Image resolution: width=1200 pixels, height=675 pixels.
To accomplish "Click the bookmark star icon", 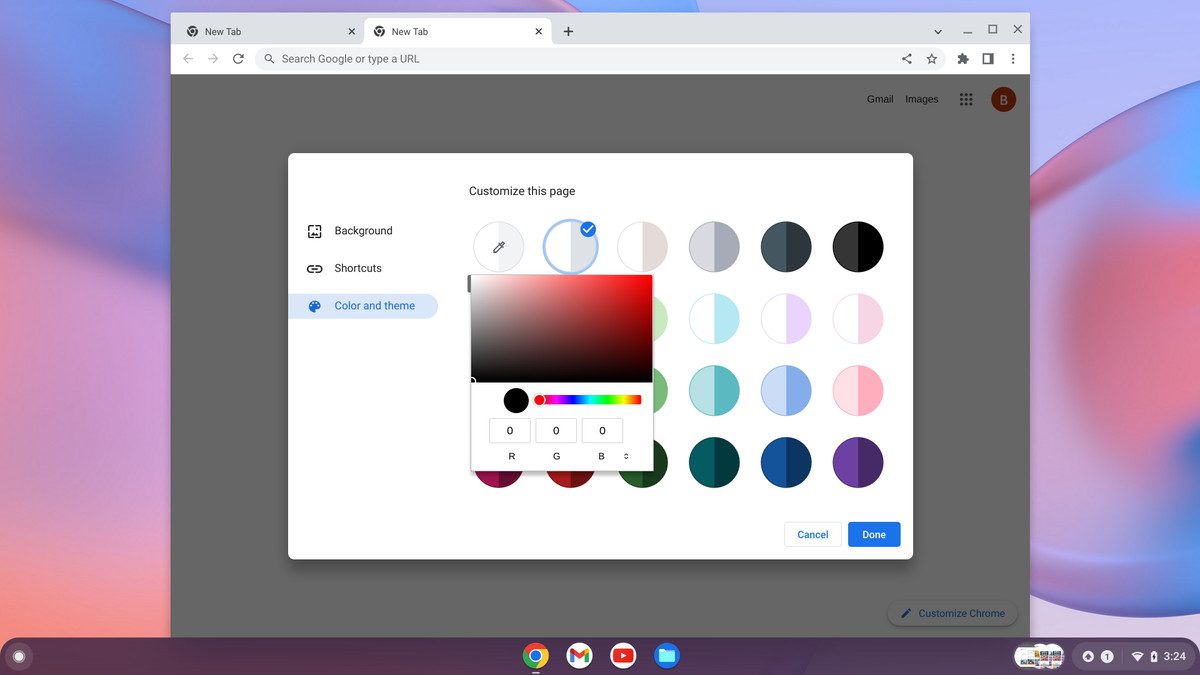I will (932, 59).
